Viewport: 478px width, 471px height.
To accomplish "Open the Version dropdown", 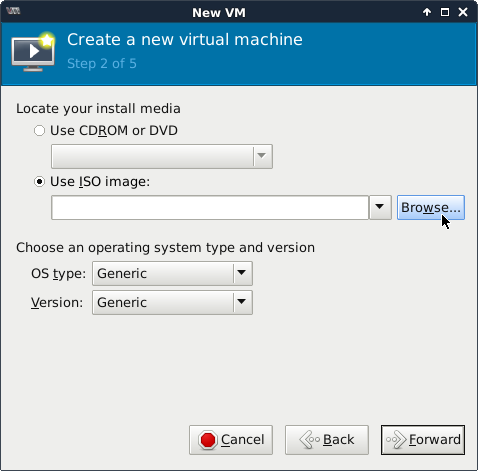I will coord(172,303).
